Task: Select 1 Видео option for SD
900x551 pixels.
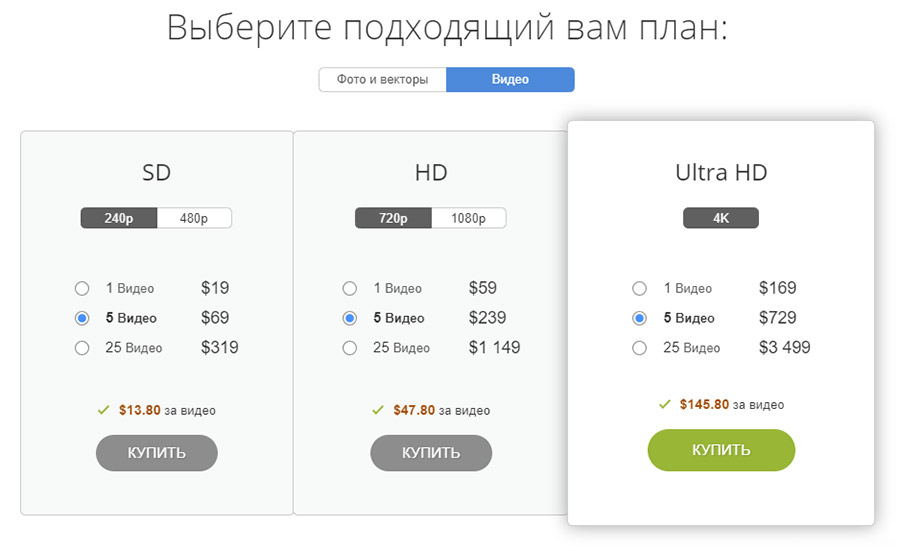Action: (82, 289)
